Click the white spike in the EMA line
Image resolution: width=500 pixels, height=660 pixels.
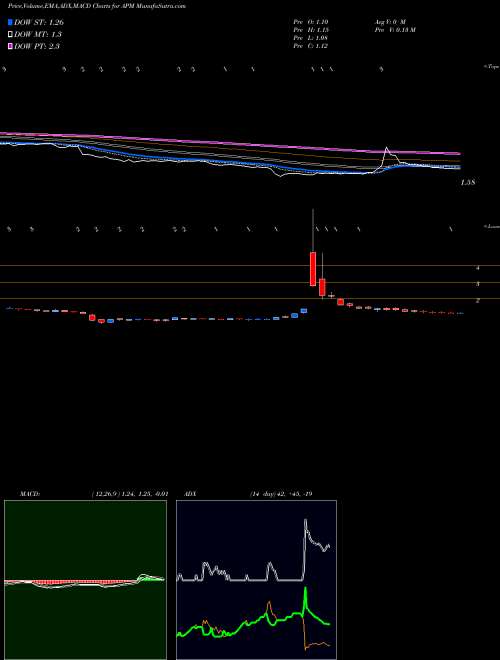[x=386, y=149]
